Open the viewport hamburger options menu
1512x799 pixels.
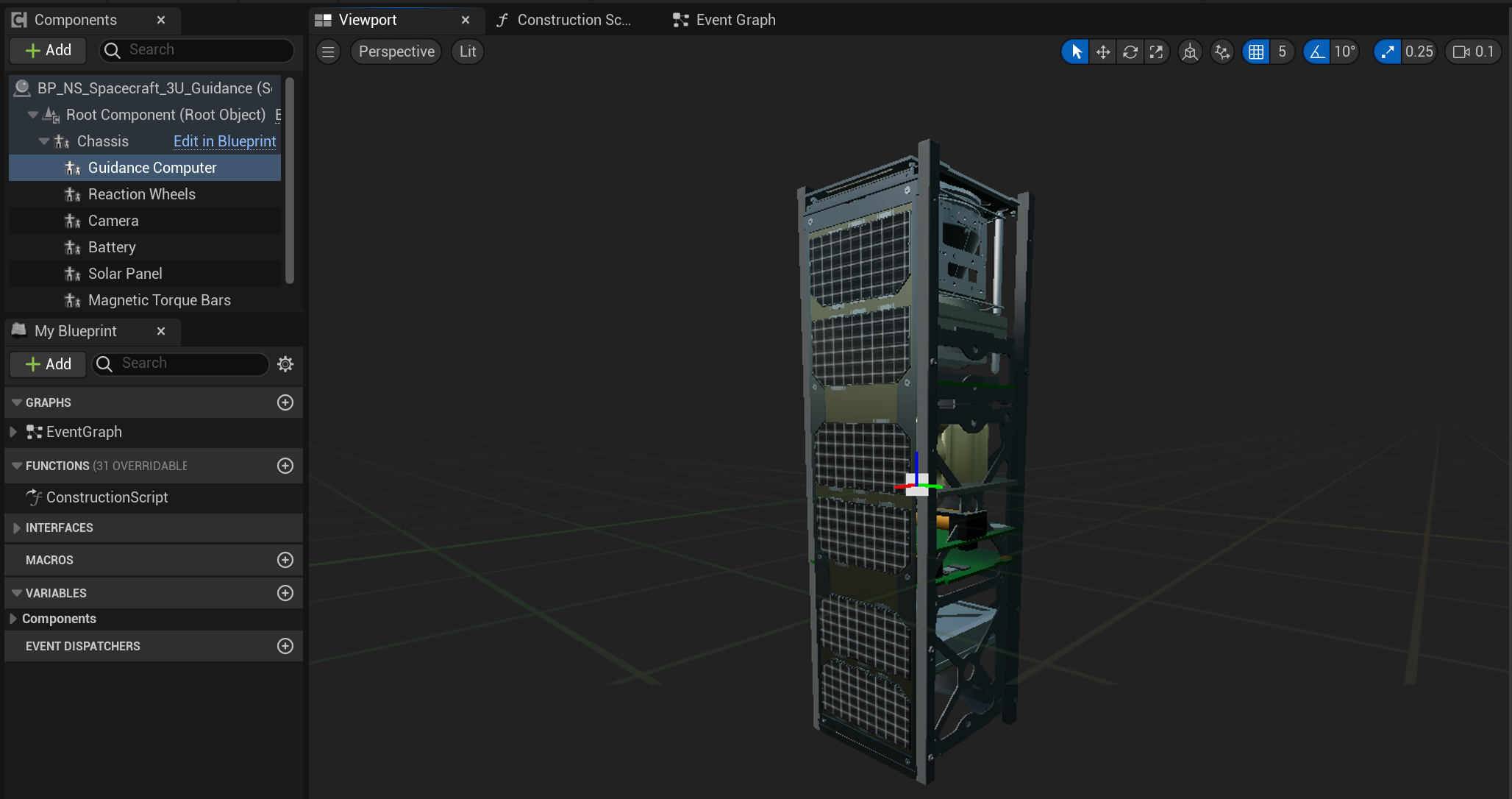[328, 52]
